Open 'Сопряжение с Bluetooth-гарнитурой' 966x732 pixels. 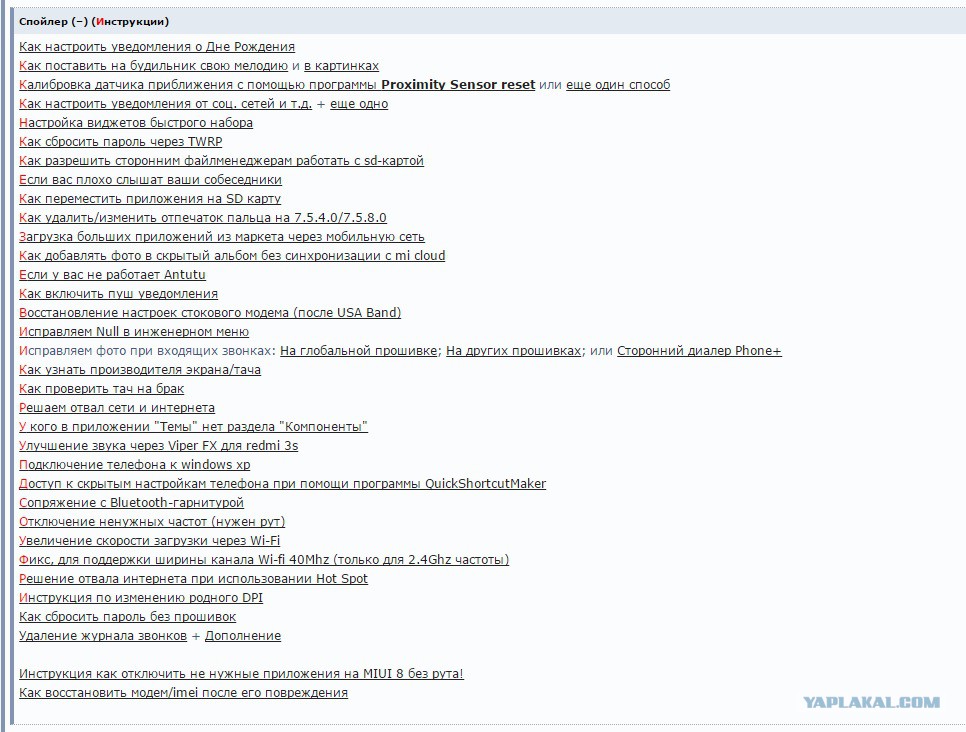click(x=131, y=503)
